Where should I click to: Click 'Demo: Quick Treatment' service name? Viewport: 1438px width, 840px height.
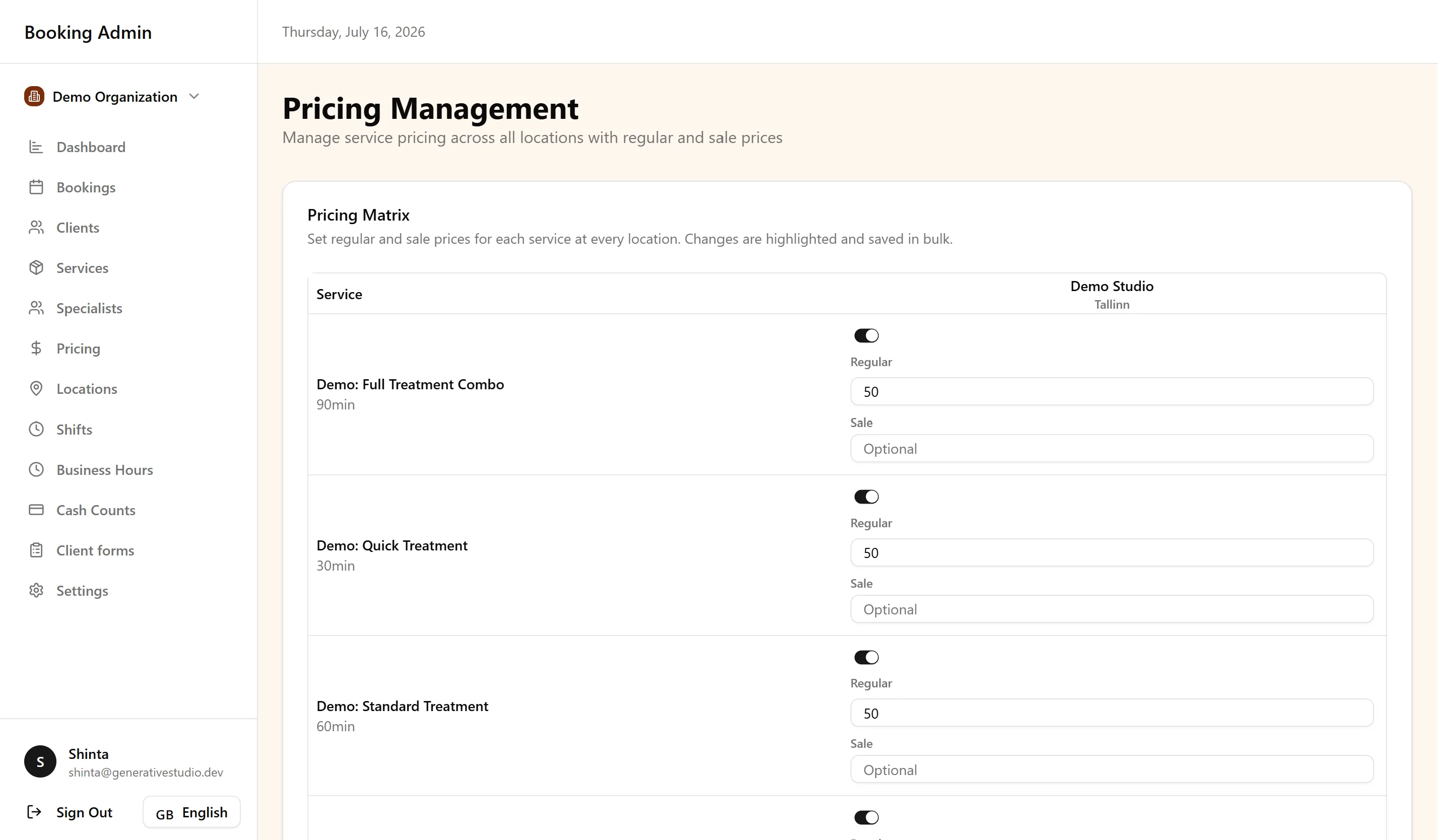click(392, 546)
